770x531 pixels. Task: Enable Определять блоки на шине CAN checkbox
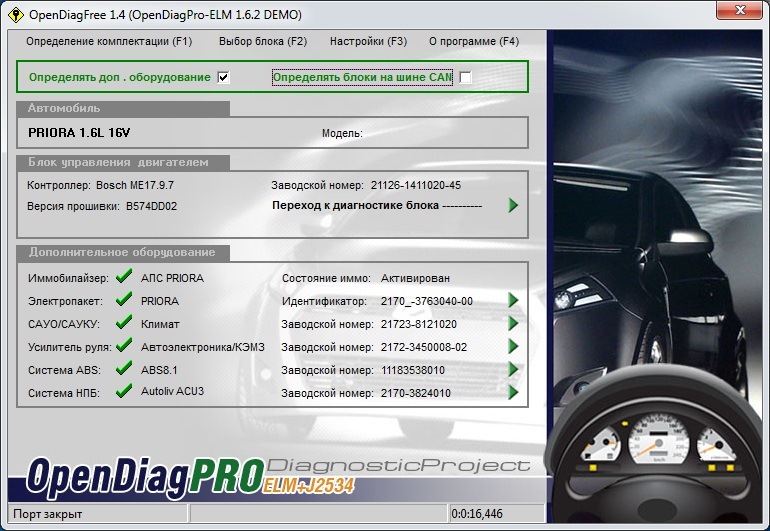tap(465, 77)
